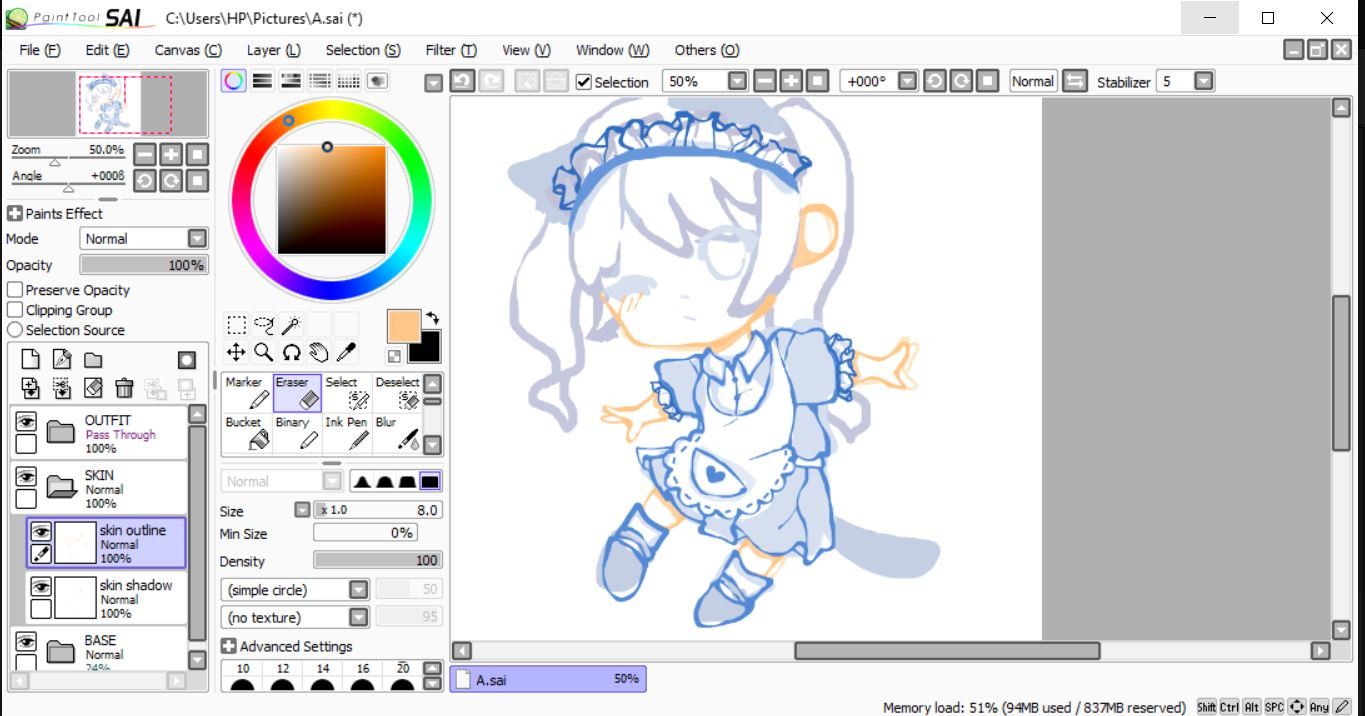
Task: Clear the selected layer
Action: (92, 387)
